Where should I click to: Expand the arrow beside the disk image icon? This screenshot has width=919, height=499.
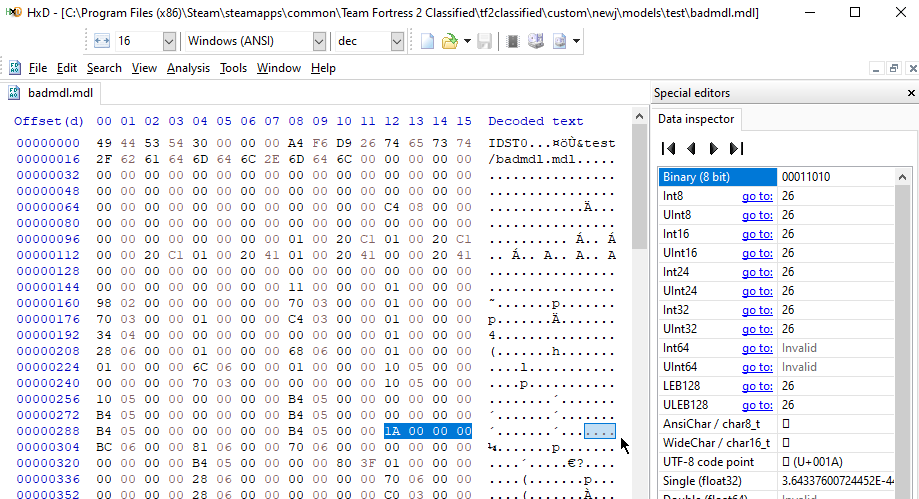[576, 41]
